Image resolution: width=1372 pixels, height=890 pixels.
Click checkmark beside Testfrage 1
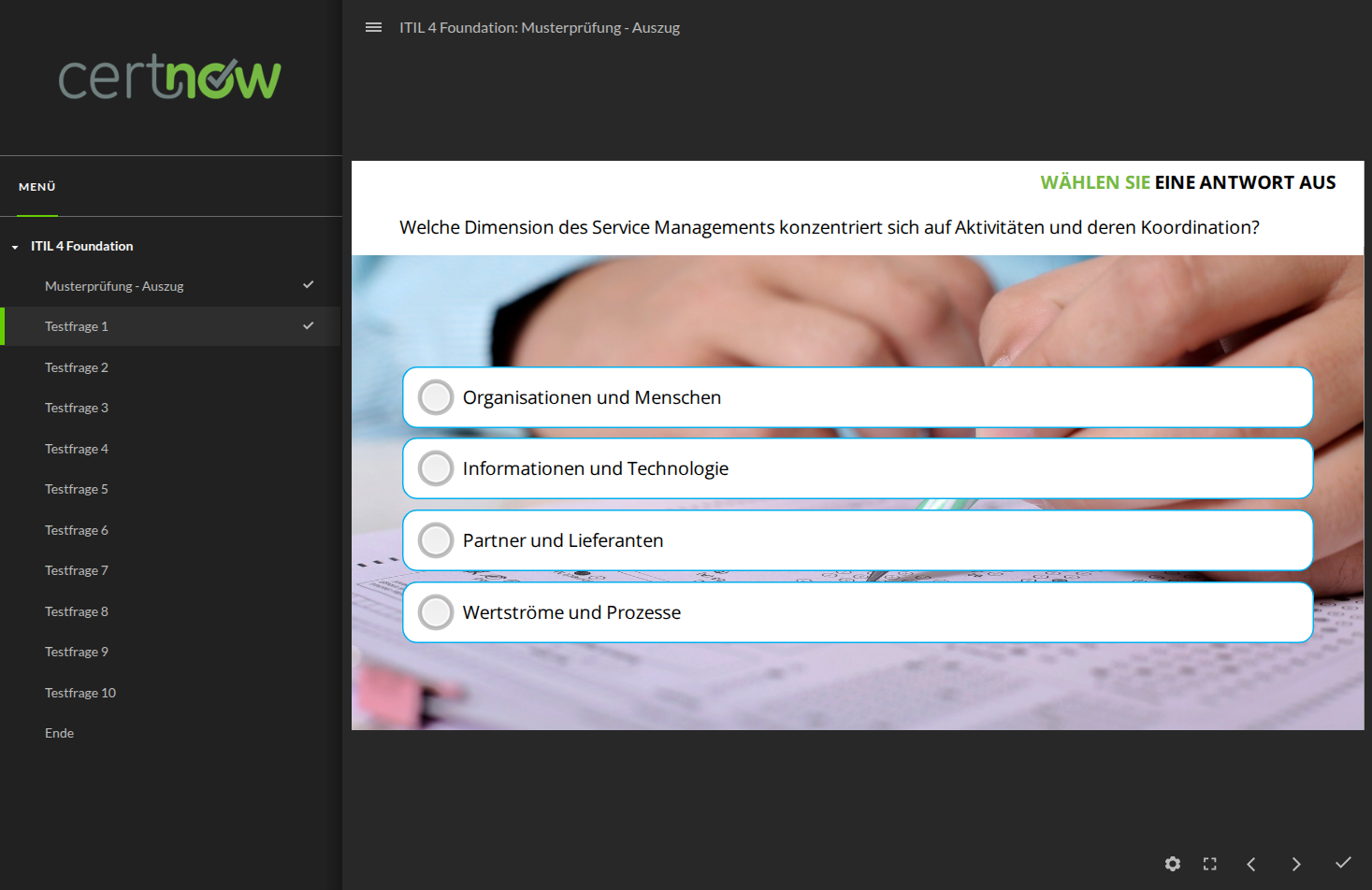(308, 326)
